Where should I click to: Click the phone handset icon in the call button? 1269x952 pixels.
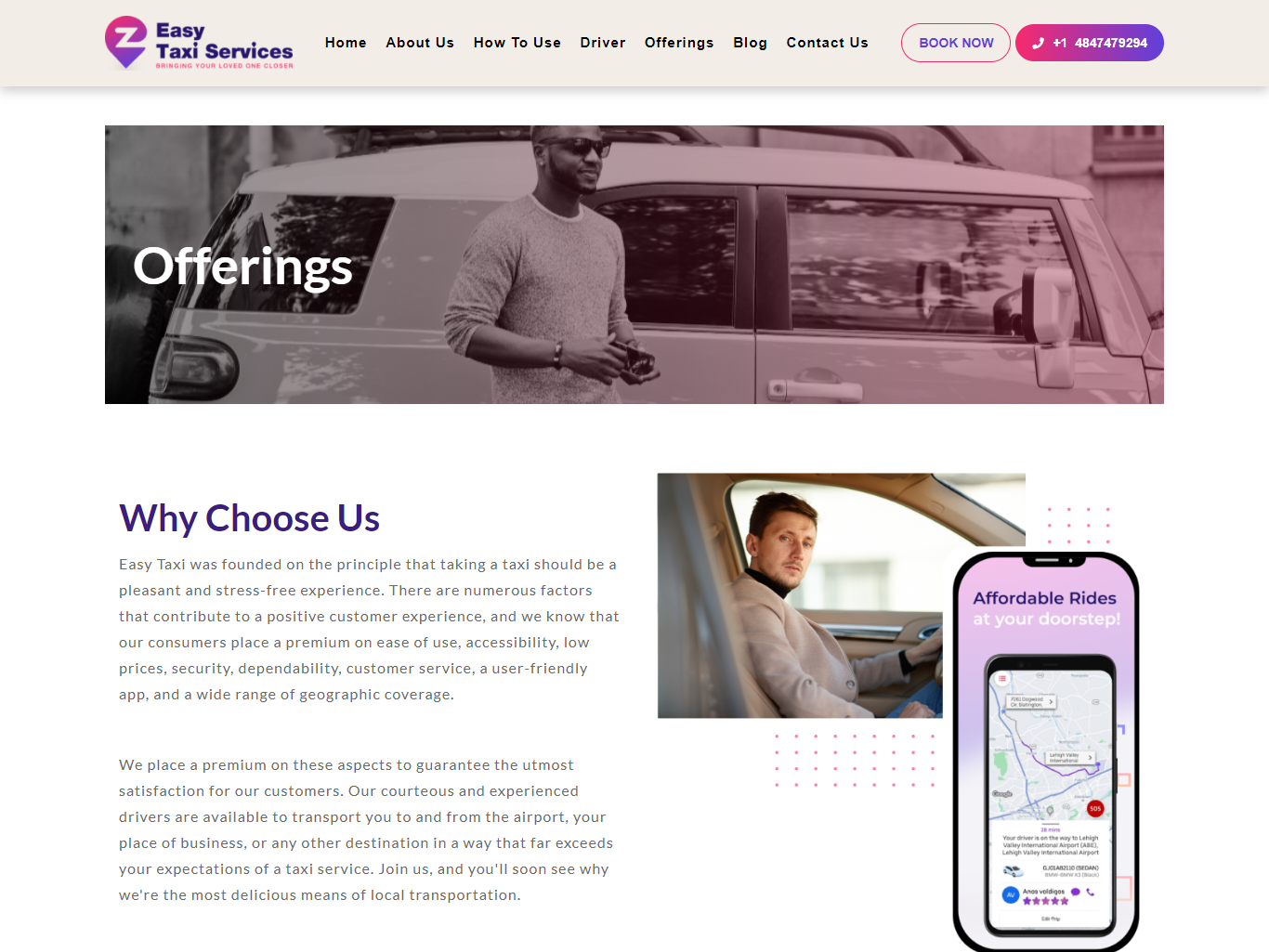pos(1038,43)
